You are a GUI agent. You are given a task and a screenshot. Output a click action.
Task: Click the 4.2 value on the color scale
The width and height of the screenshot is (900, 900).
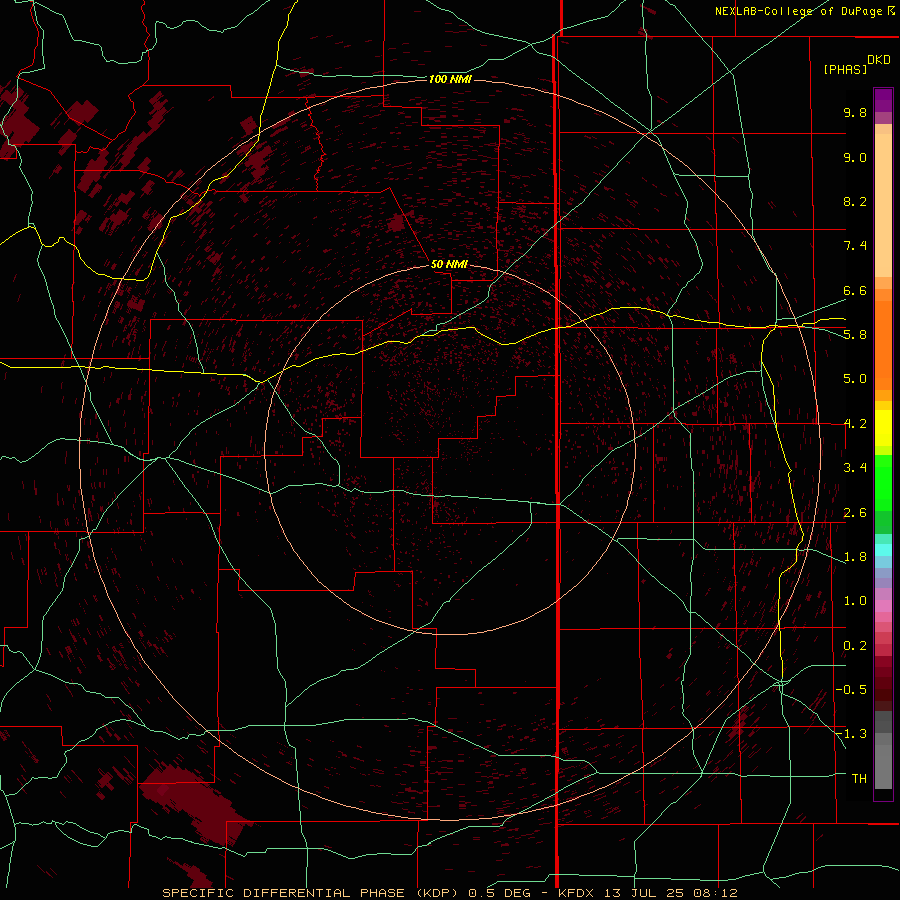(855, 424)
